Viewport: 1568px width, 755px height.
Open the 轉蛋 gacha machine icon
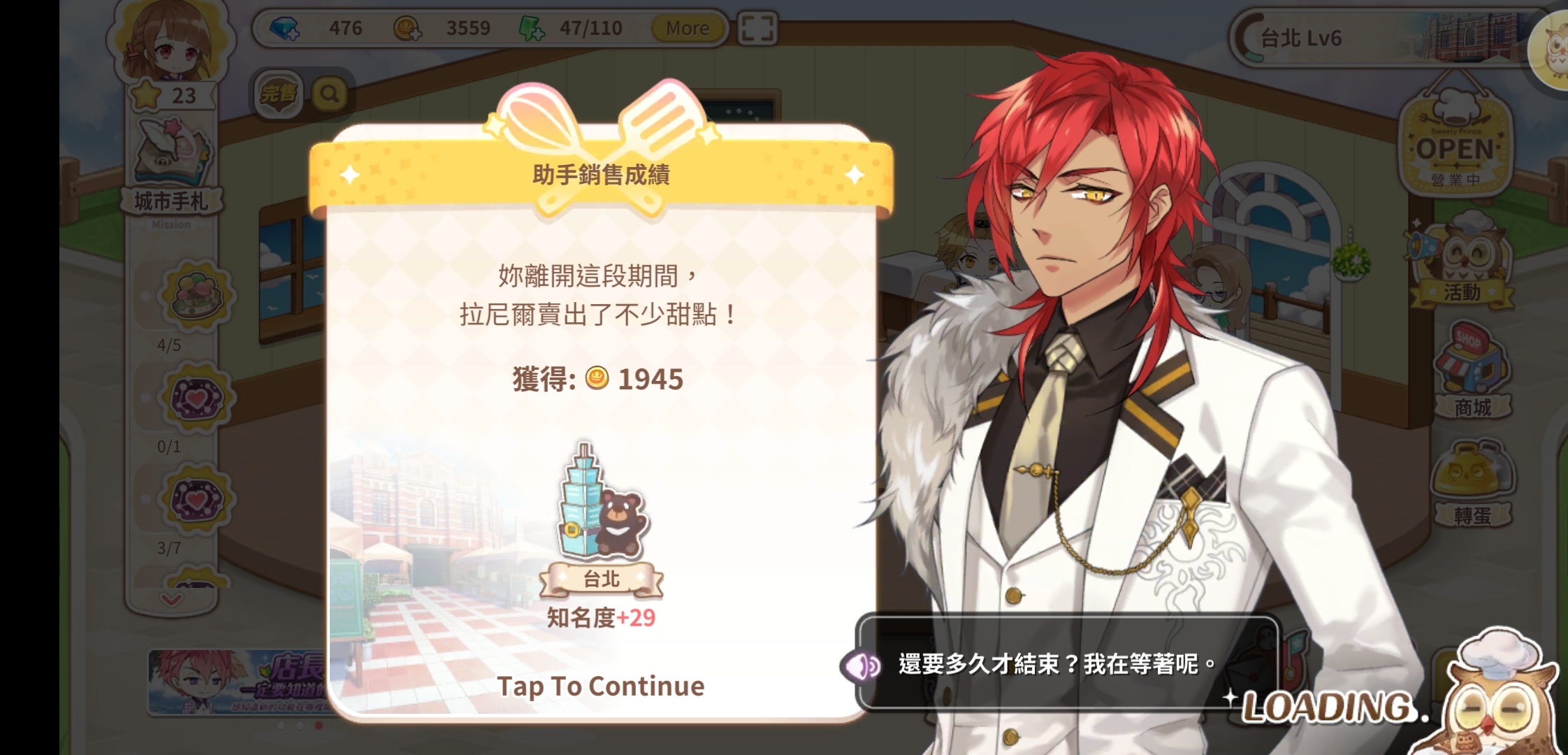point(1472,484)
